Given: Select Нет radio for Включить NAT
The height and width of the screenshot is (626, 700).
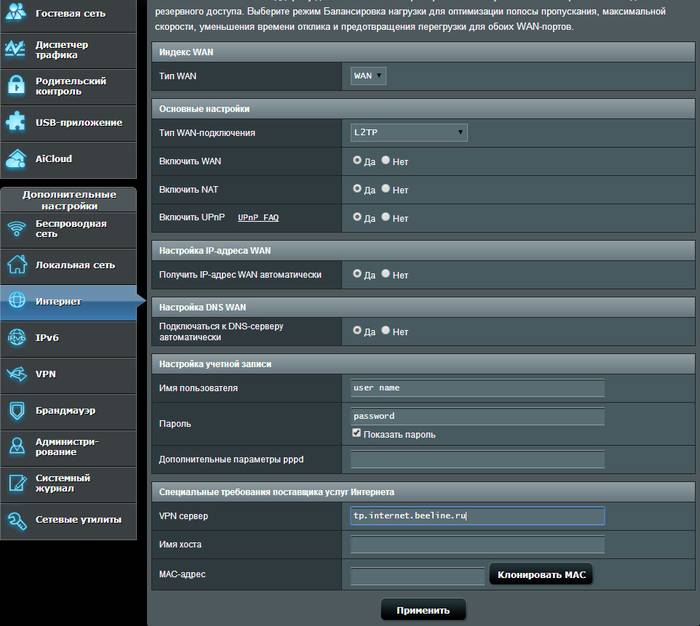Looking at the screenshot, I should coord(386,188).
